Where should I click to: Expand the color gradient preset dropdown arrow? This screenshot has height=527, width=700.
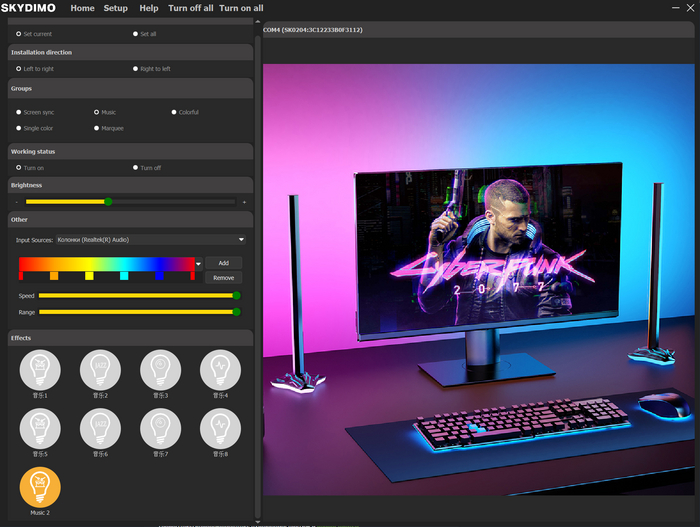pyautogui.click(x=198, y=263)
